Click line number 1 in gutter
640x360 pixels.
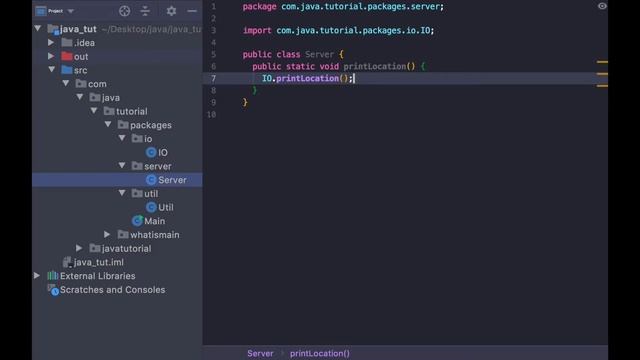pyautogui.click(x=213, y=6)
